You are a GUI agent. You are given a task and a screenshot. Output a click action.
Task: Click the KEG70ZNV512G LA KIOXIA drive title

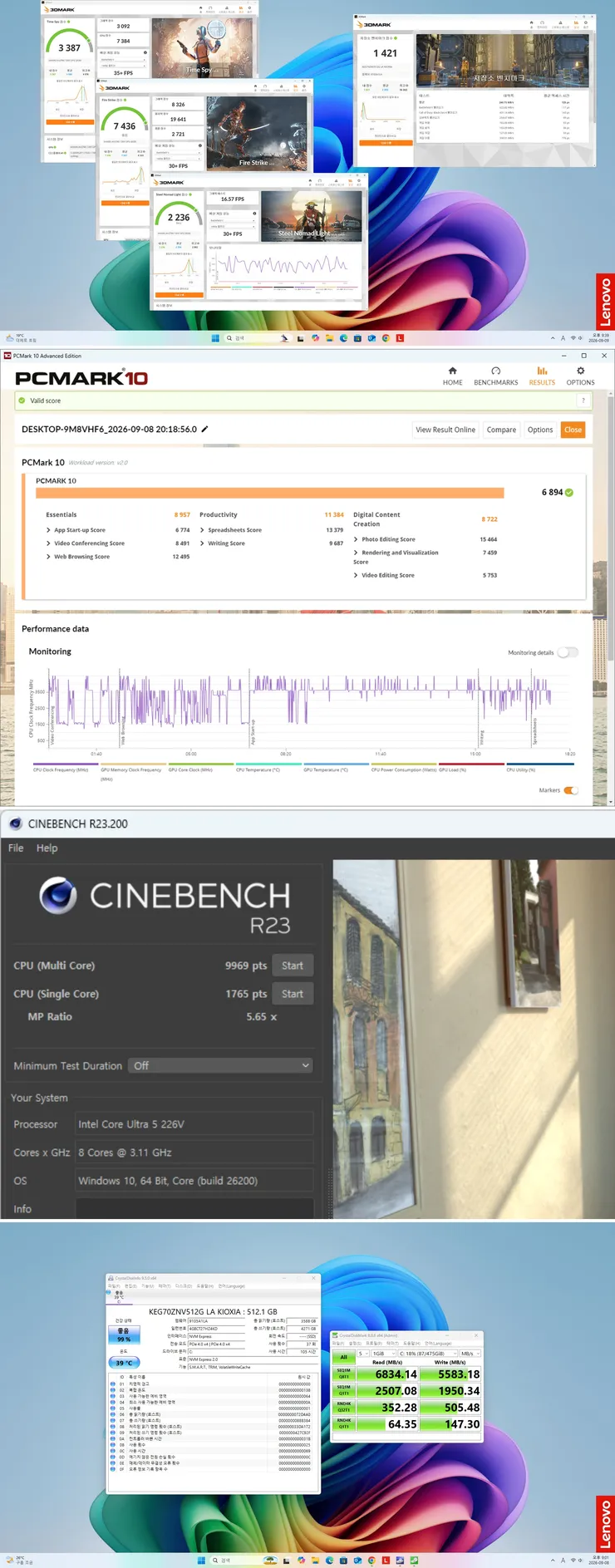213,1311
